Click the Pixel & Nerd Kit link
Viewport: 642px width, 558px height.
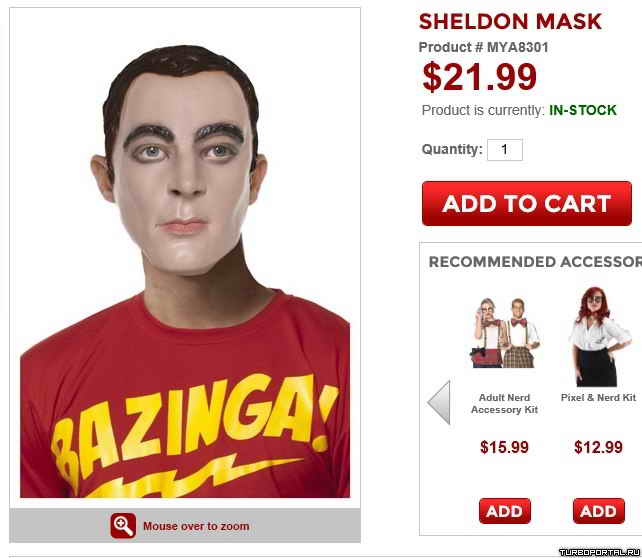coord(598,398)
